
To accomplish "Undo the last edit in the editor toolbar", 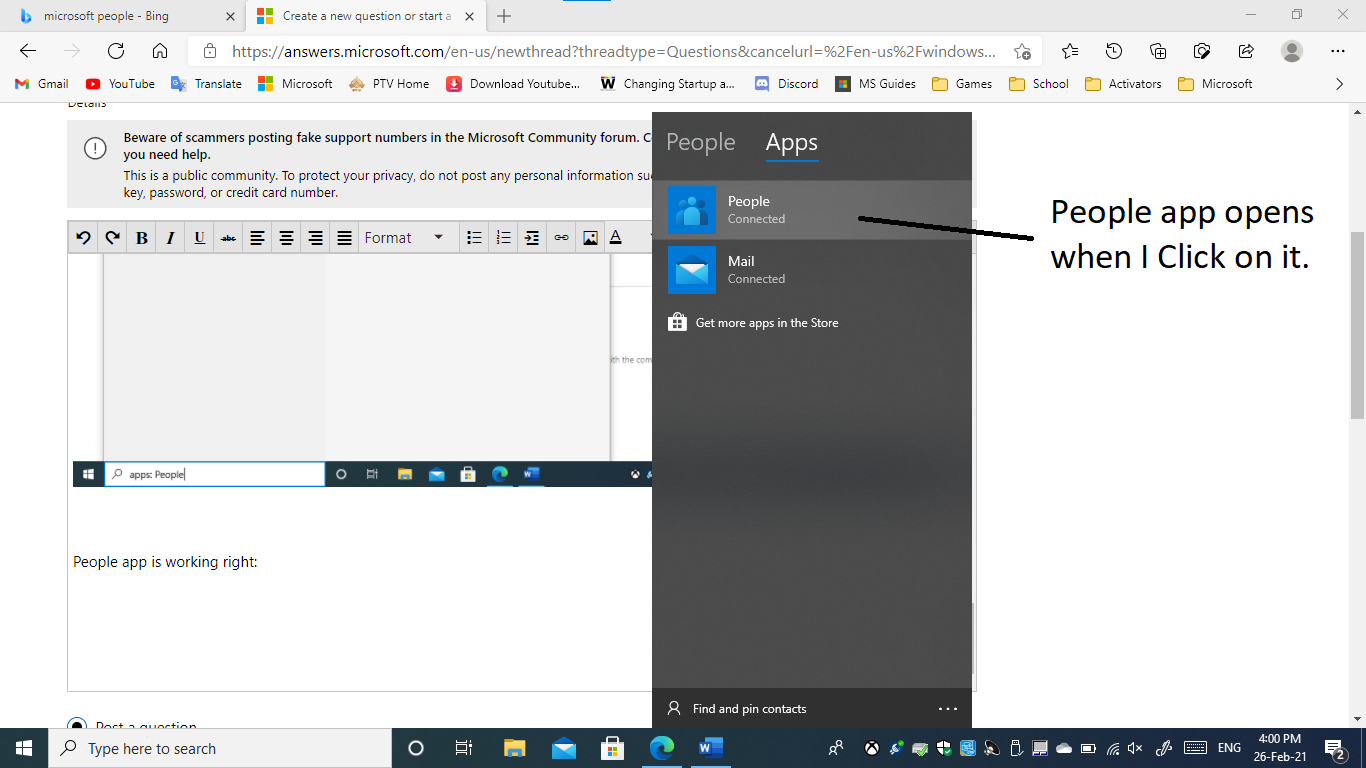I will (84, 237).
